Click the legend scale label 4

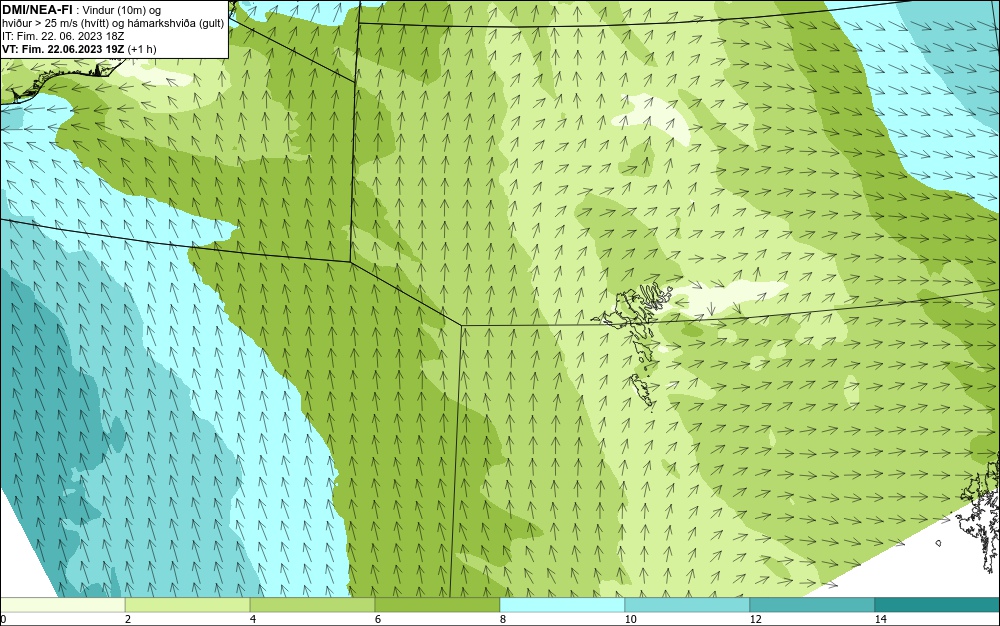253,620
